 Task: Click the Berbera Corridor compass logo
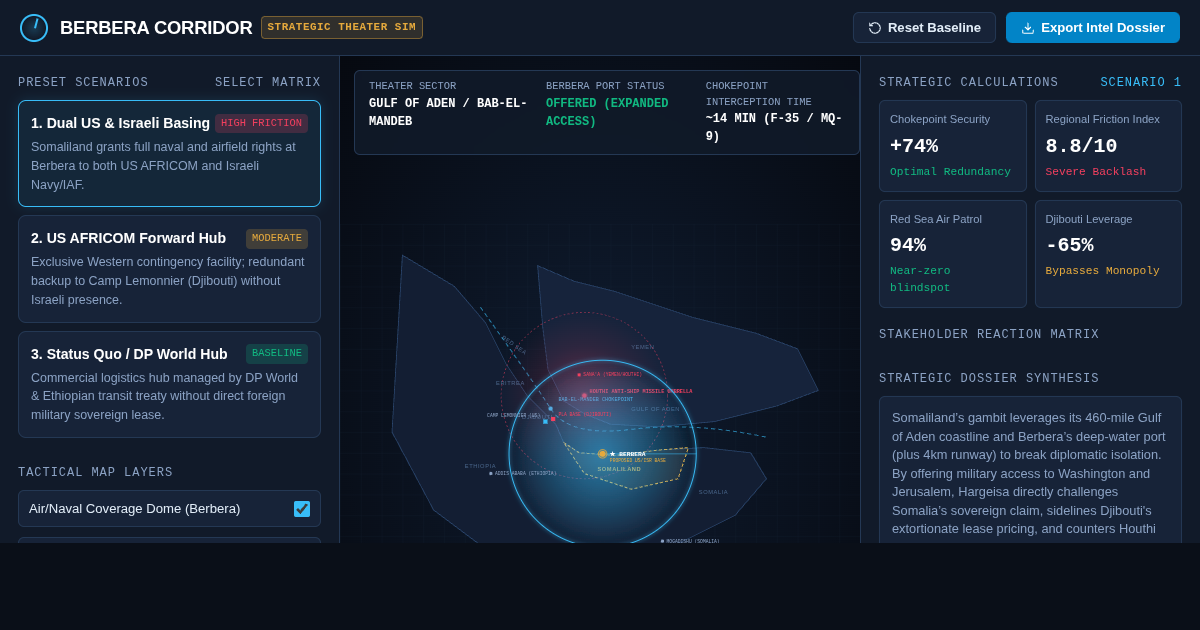[x=34, y=28]
